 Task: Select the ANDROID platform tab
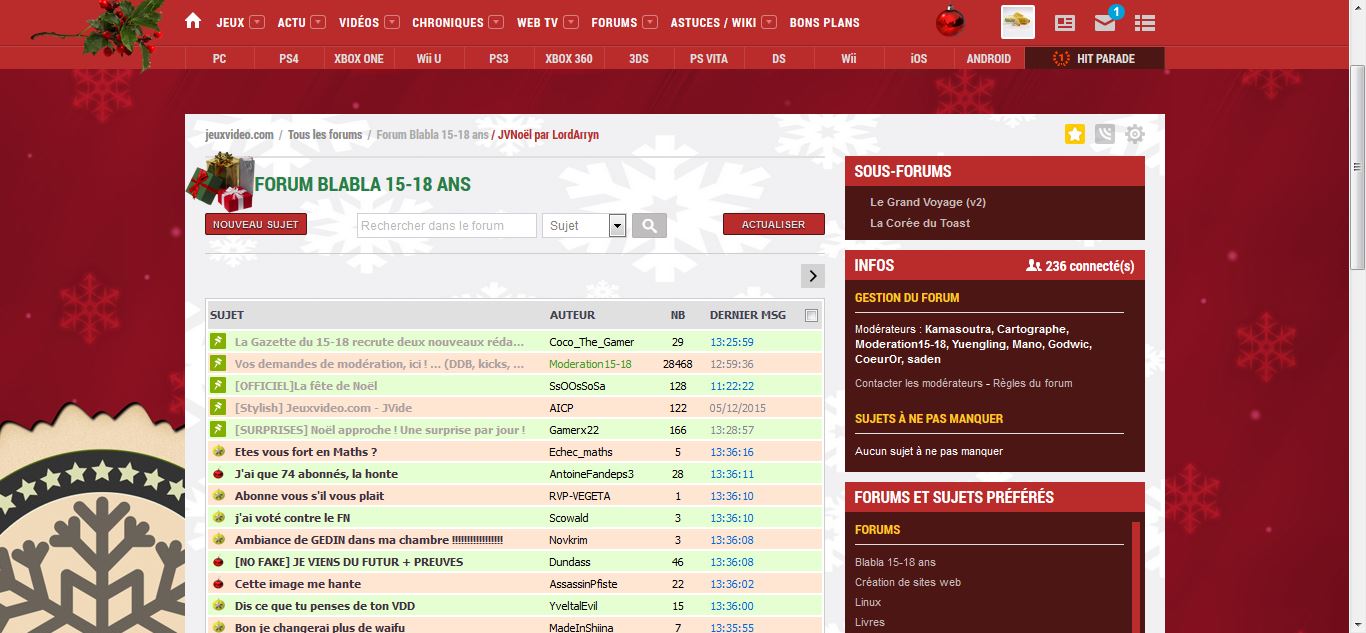pyautogui.click(x=989, y=58)
